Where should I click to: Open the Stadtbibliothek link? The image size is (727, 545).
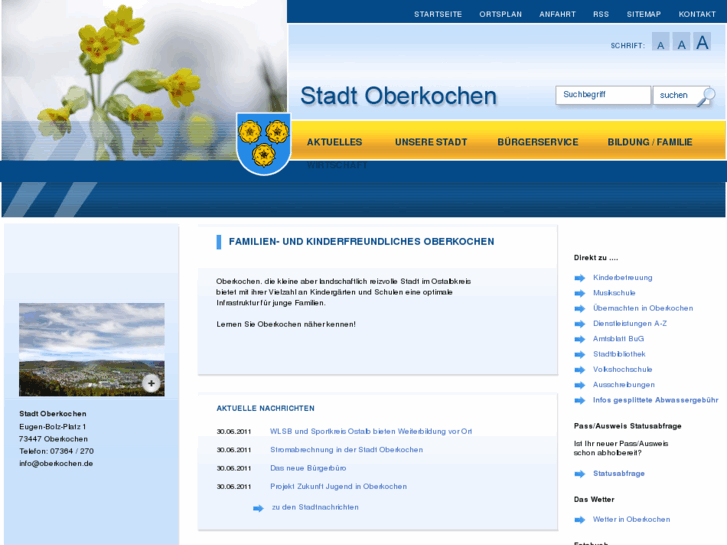(x=619, y=354)
